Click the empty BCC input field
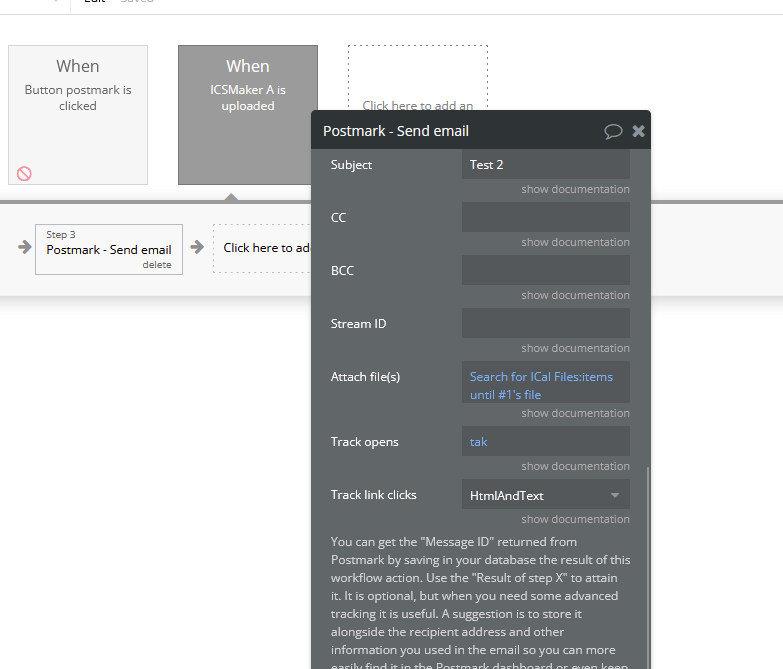This screenshot has height=669, width=783. click(545, 270)
